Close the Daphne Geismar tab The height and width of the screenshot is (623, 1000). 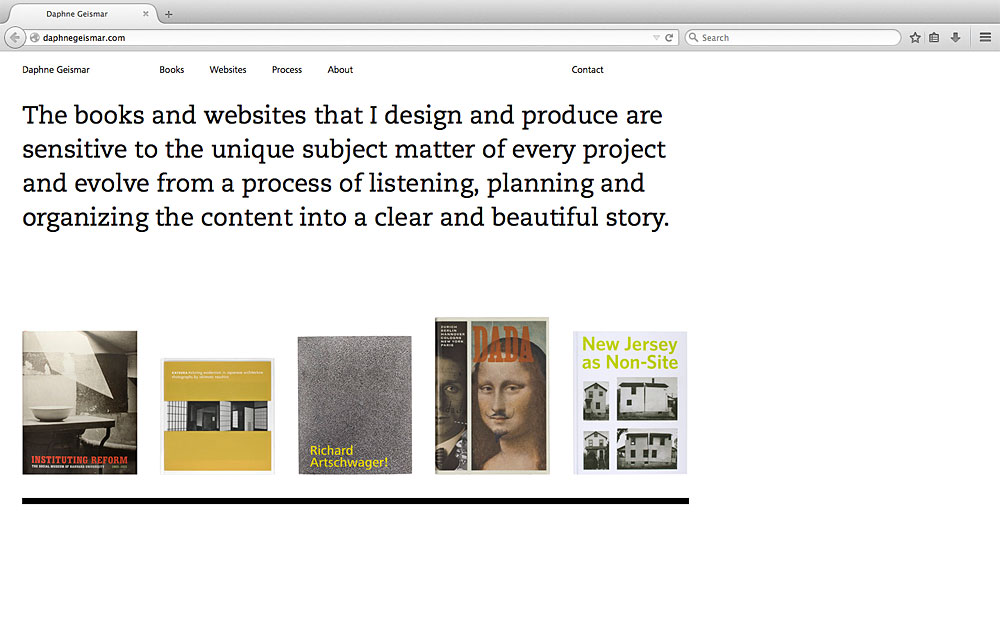click(x=146, y=14)
